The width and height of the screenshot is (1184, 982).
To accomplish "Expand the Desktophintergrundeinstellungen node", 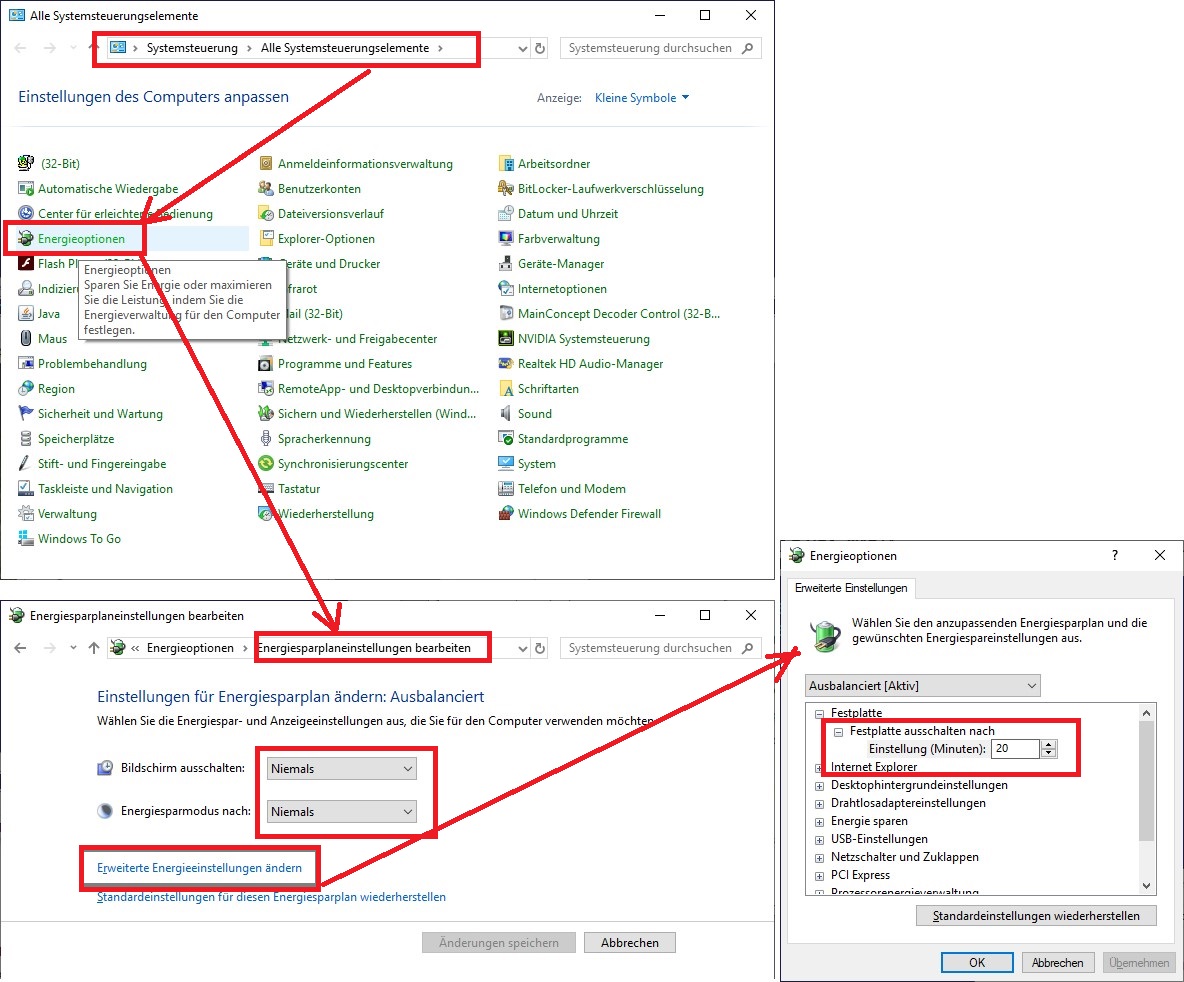I will point(819,786).
